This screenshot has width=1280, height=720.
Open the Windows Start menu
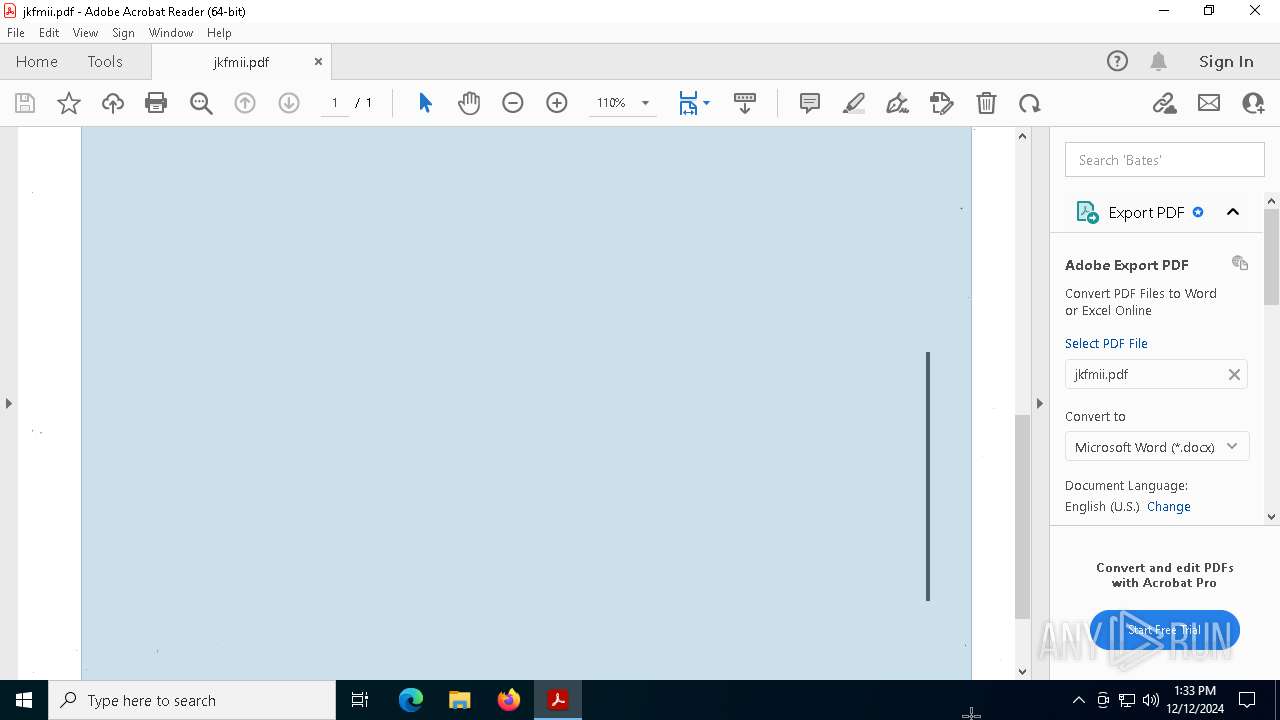[x=24, y=700]
